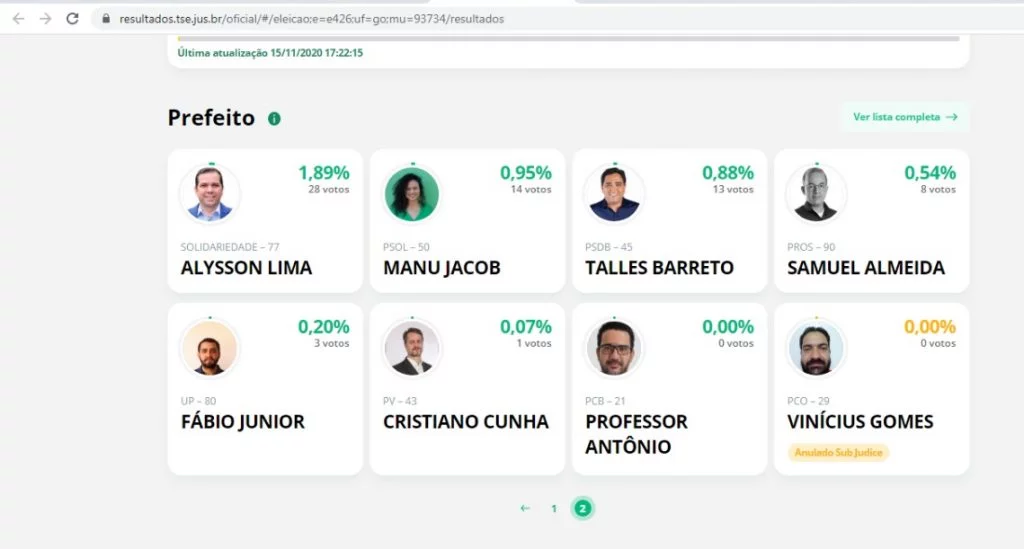Click the PROS – 90 party label
Screen dimensions: 1024x549
811,247
